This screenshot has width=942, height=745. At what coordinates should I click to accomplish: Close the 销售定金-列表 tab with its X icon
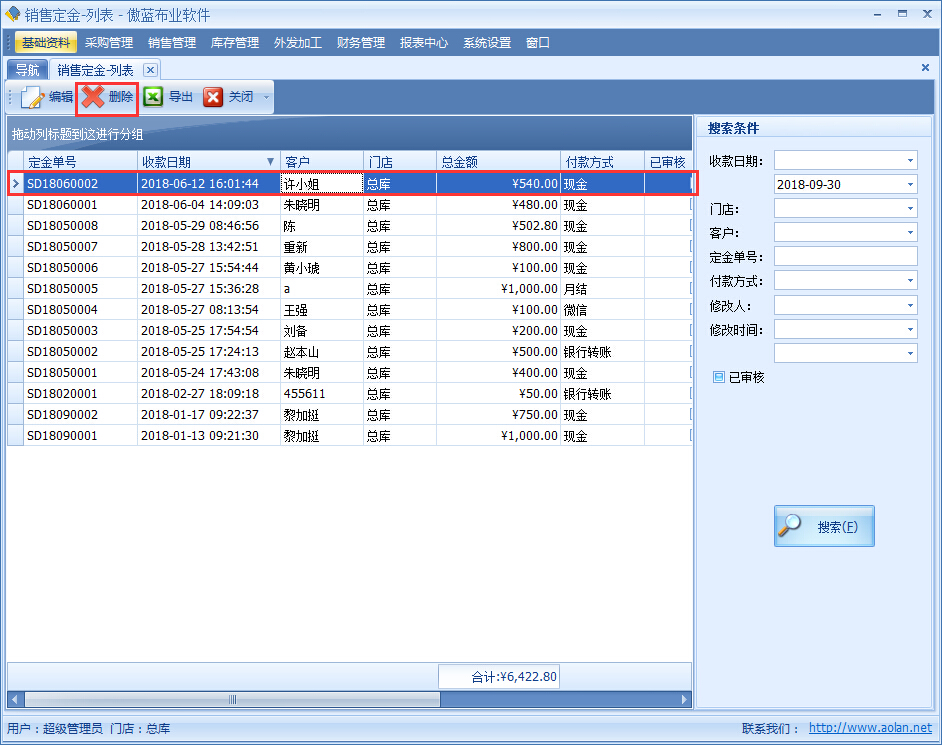point(150,69)
